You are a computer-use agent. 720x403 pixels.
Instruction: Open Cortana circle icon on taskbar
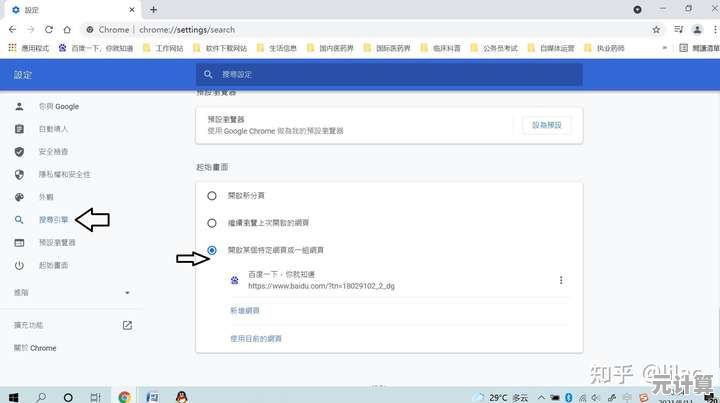68,397
